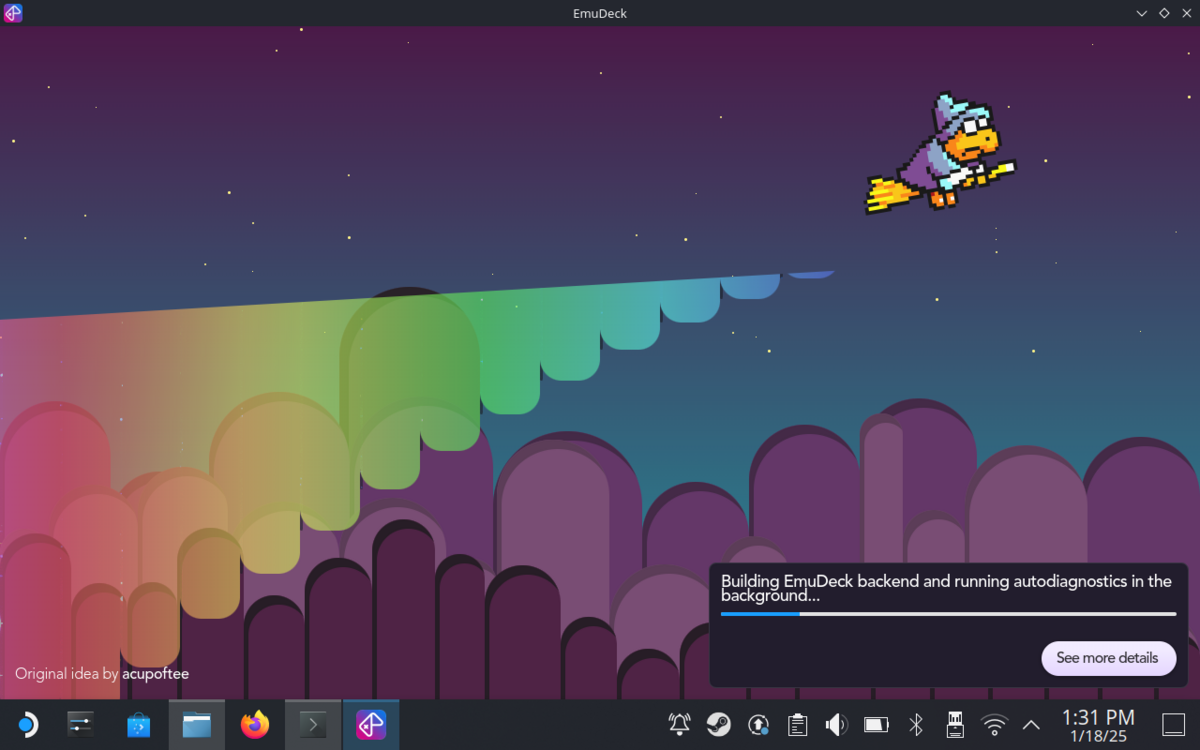The image size is (1200, 750).
Task: Launch Firefox from the taskbar
Action: coord(255,724)
